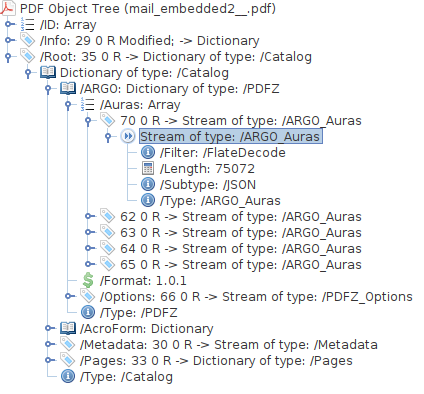This screenshot has width=424, height=394.
Task: Click the book icon for /ARGO dictionary
Action: 68,88
